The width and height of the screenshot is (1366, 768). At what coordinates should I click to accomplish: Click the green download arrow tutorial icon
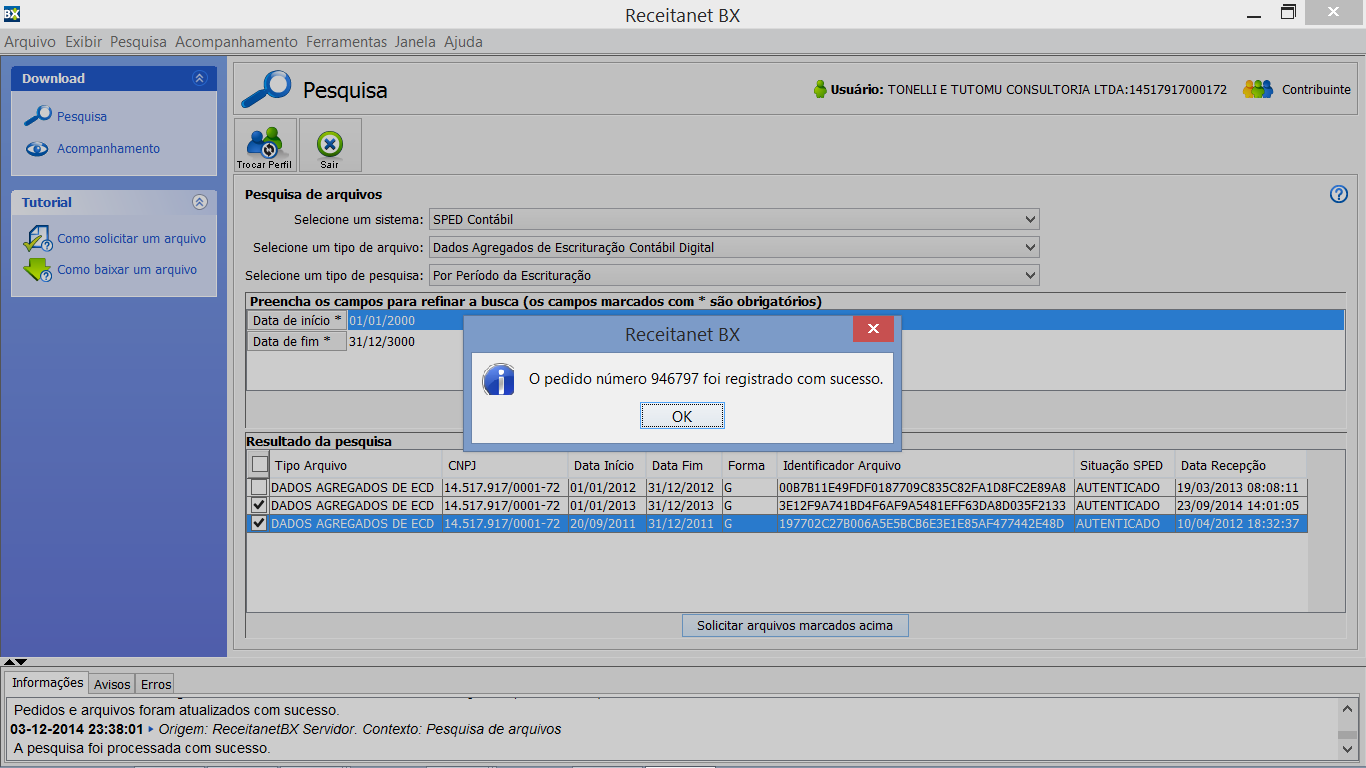37,270
